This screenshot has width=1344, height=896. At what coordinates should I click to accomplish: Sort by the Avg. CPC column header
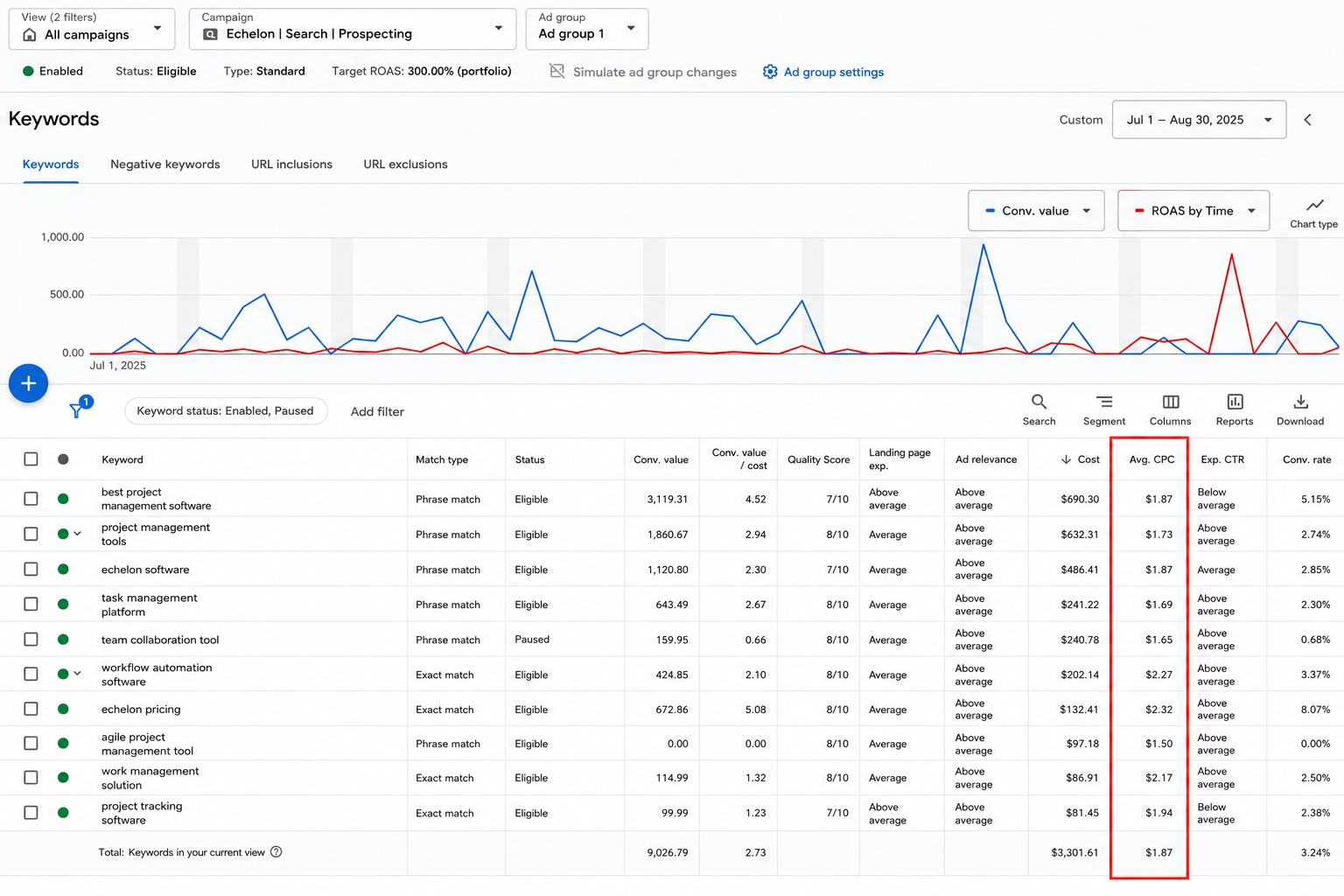pyautogui.click(x=1151, y=459)
